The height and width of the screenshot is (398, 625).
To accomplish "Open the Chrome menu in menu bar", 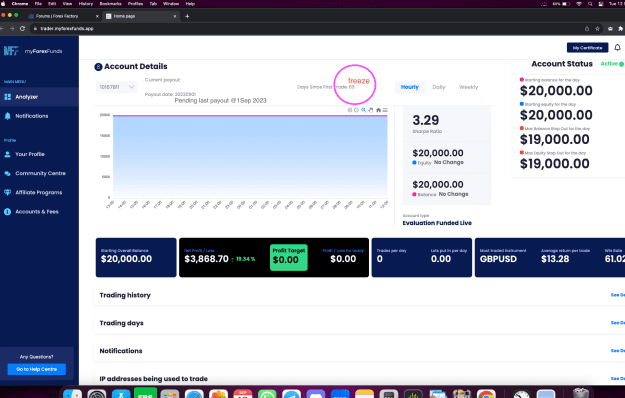I will (20, 4).
